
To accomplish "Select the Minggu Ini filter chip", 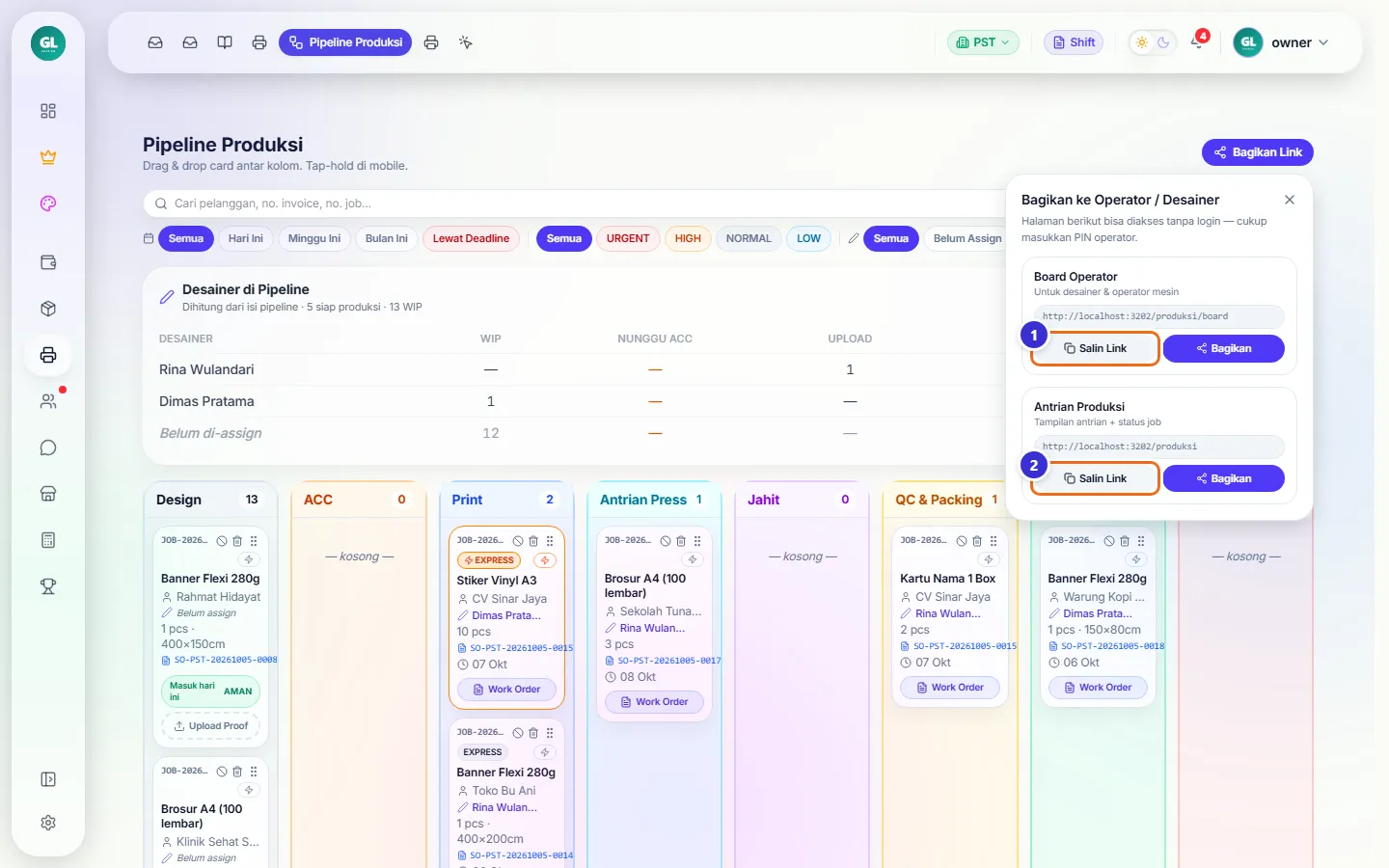I will tap(314, 238).
